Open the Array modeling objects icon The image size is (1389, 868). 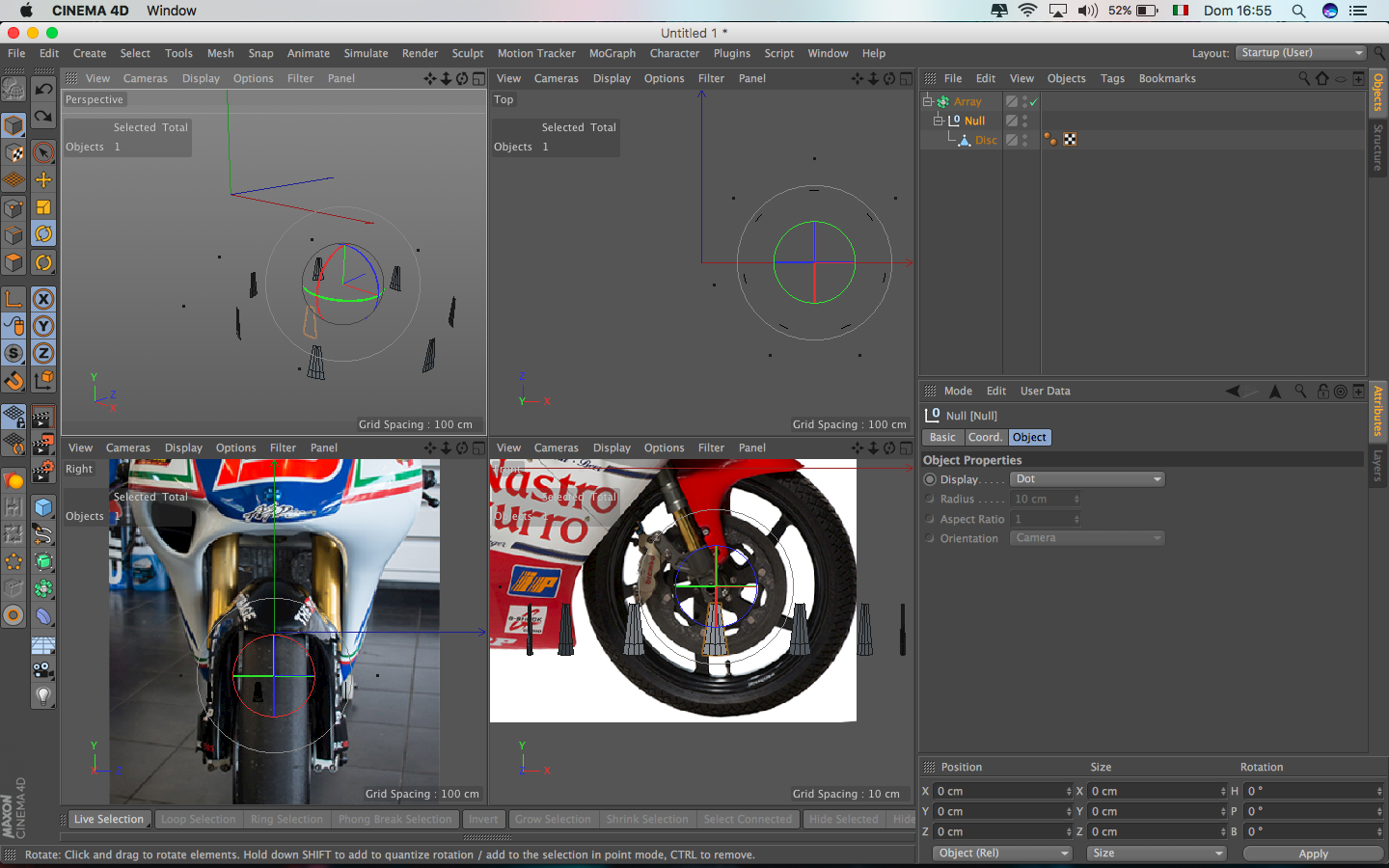tap(43, 588)
